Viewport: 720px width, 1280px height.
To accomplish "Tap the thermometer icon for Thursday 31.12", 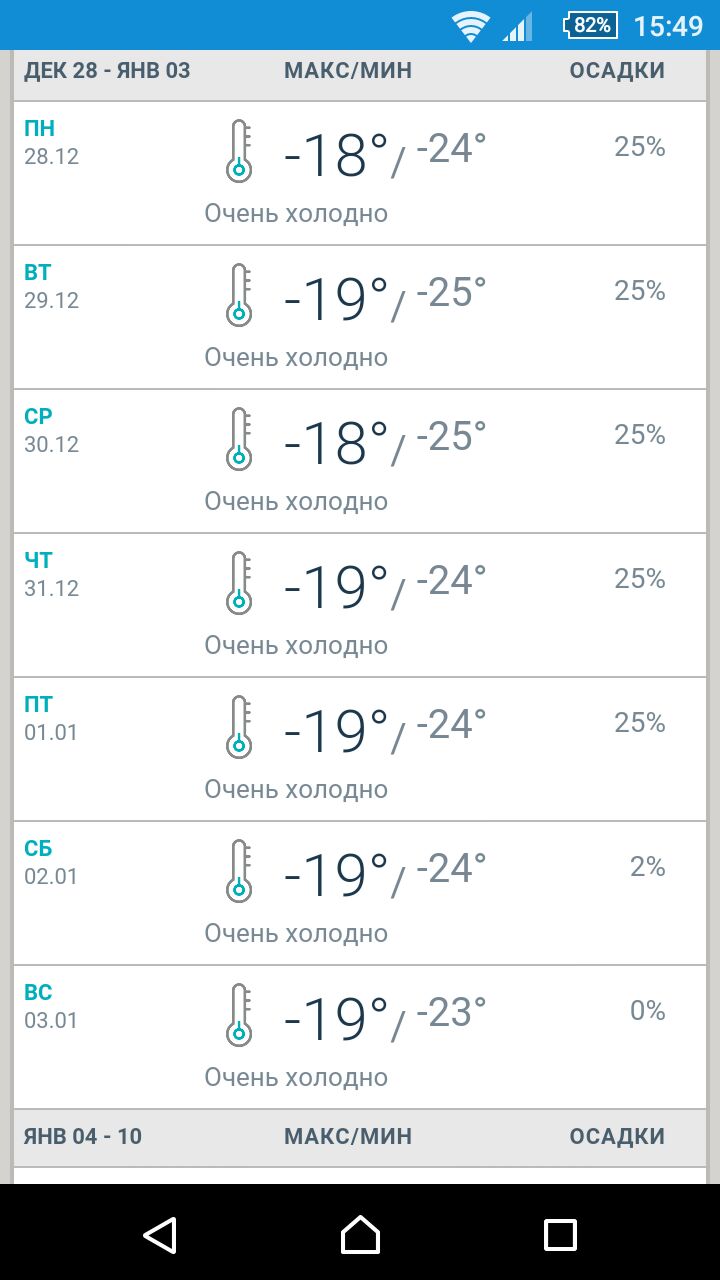I will pyautogui.click(x=238, y=583).
